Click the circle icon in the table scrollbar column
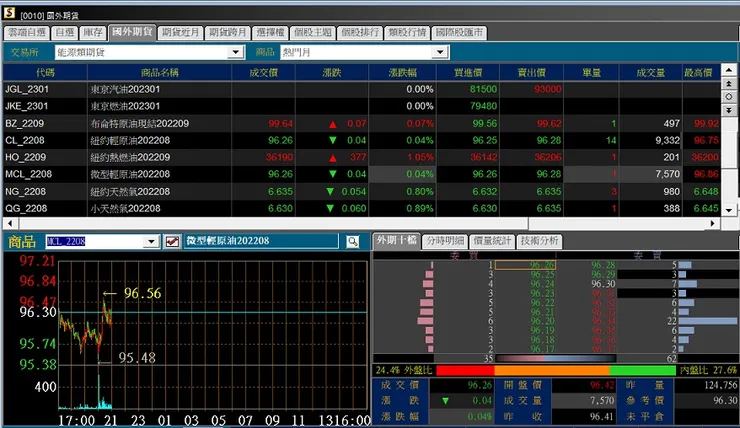Image resolution: width=740 pixels, height=428 pixels. tap(729, 97)
